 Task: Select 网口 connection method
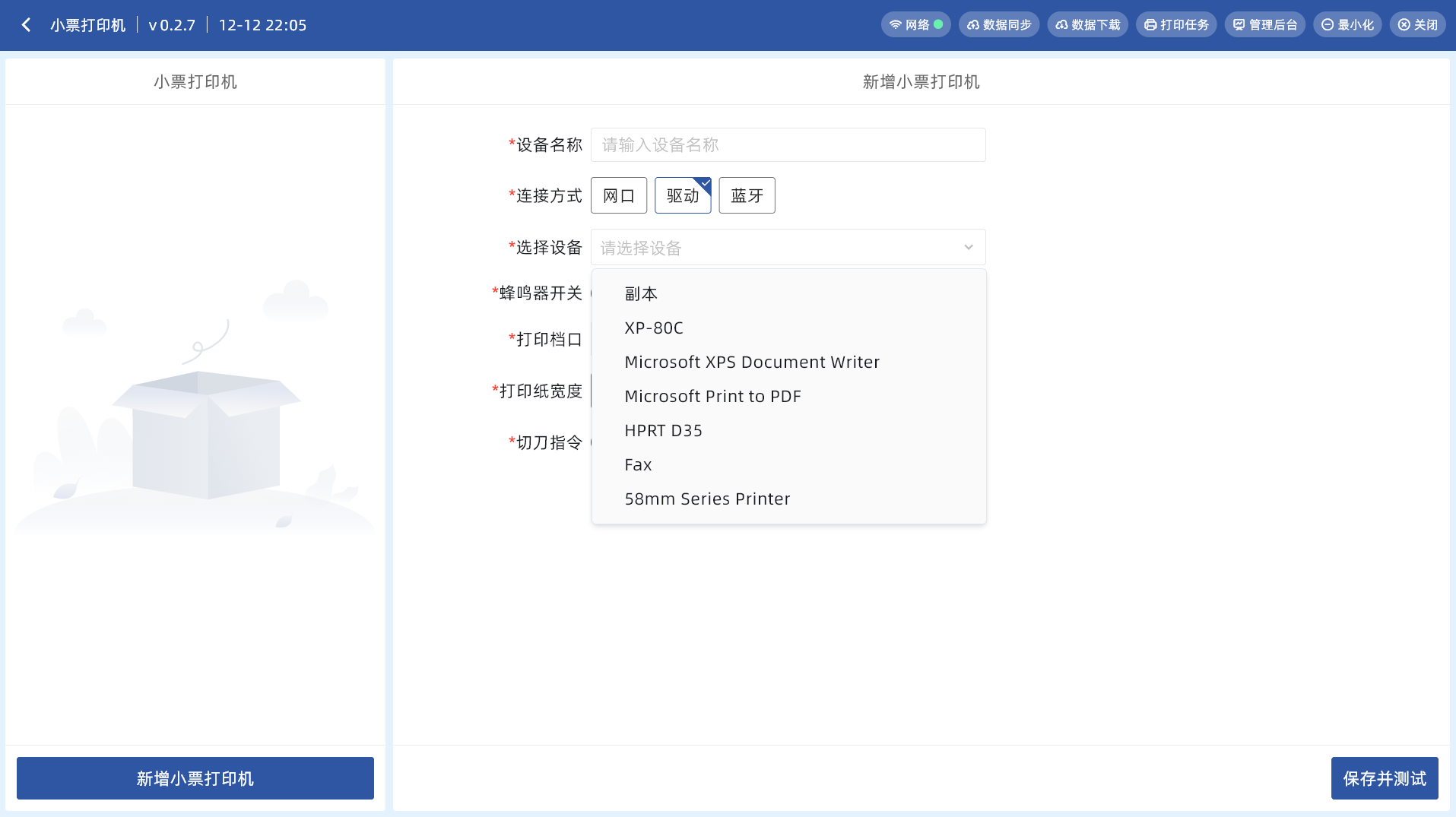(x=618, y=196)
